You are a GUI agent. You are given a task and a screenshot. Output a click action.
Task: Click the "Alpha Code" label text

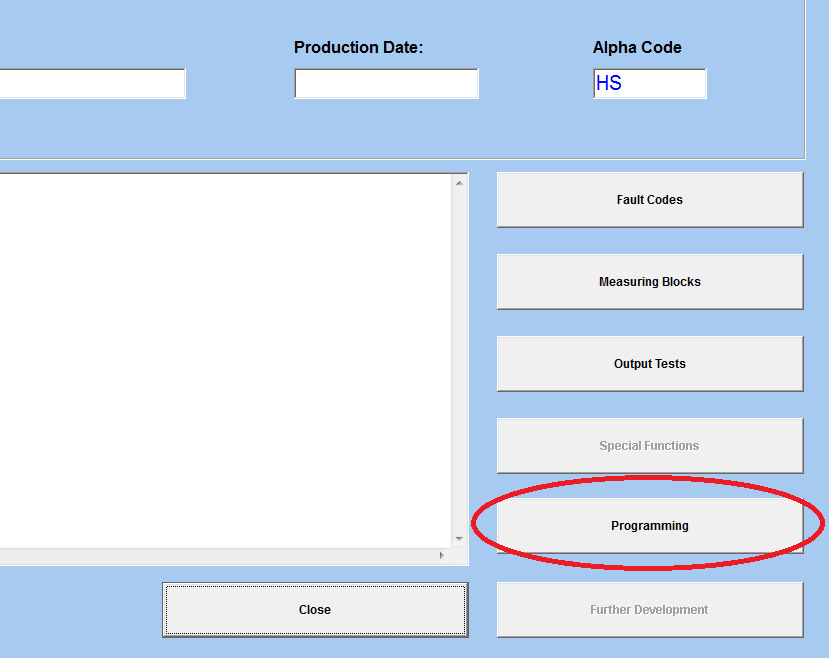tap(637, 48)
